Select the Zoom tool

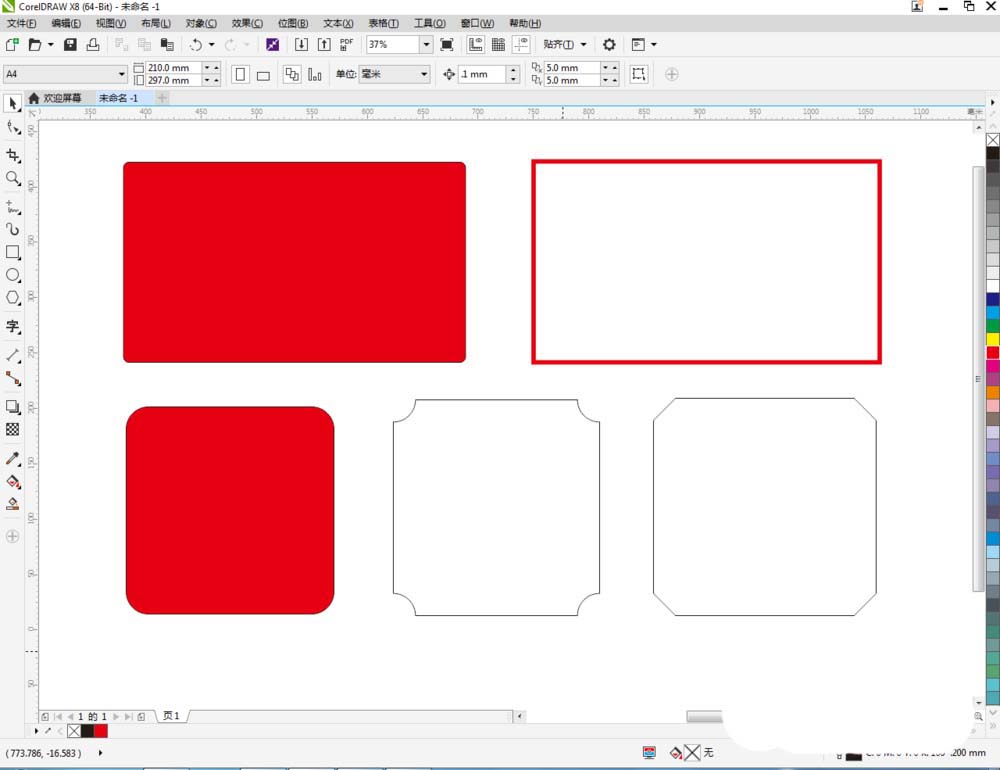(x=13, y=178)
